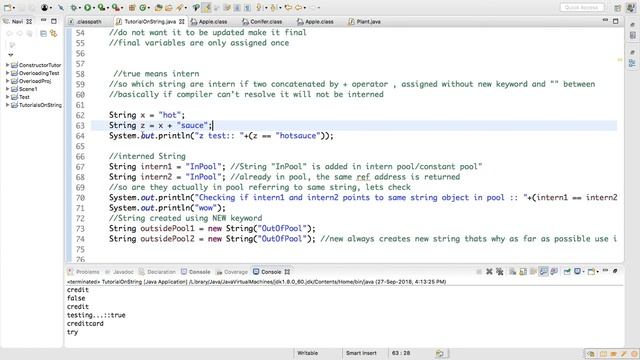Viewport: 640px width, 360px height.
Task: Click the Pin Console icon
Action: point(567,271)
